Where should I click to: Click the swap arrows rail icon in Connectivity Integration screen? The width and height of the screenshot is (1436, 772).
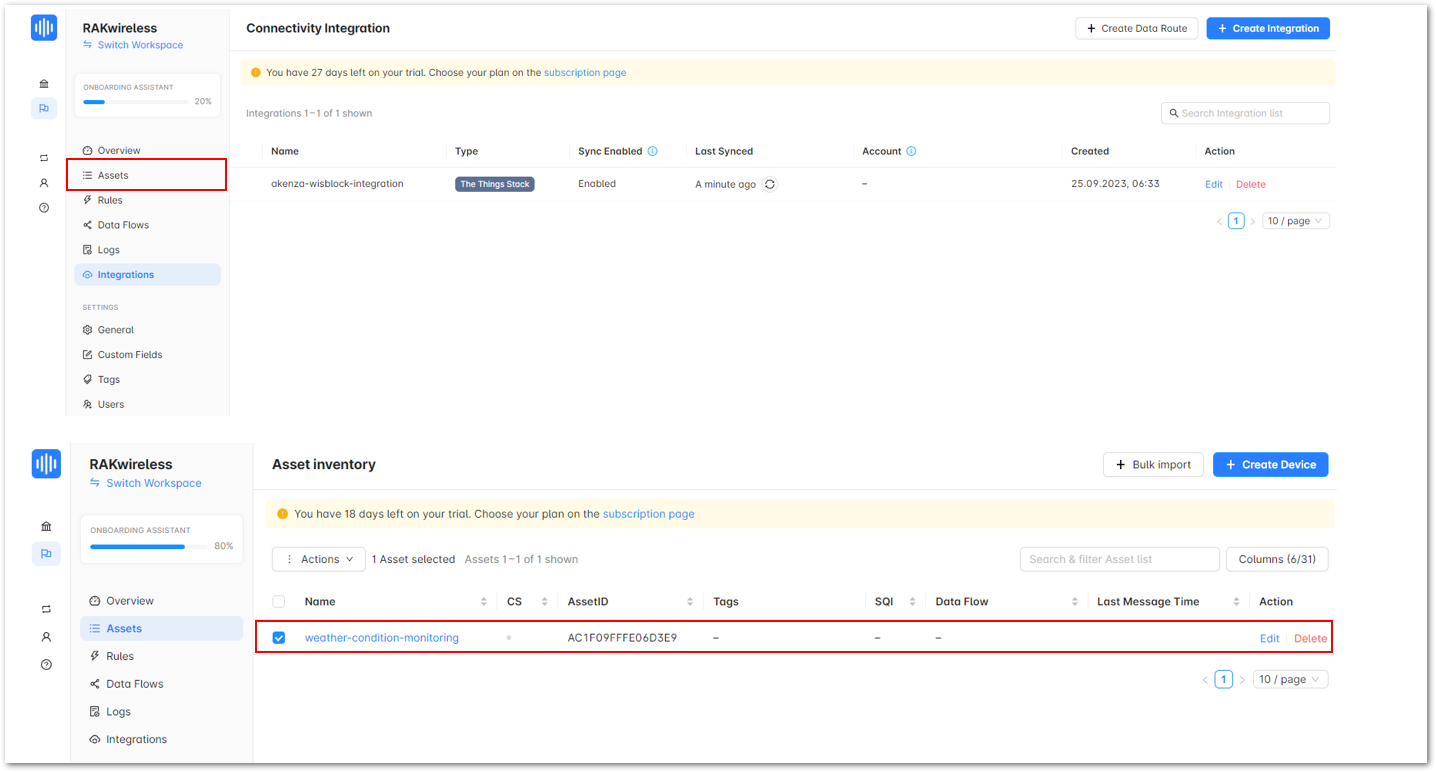[44, 158]
